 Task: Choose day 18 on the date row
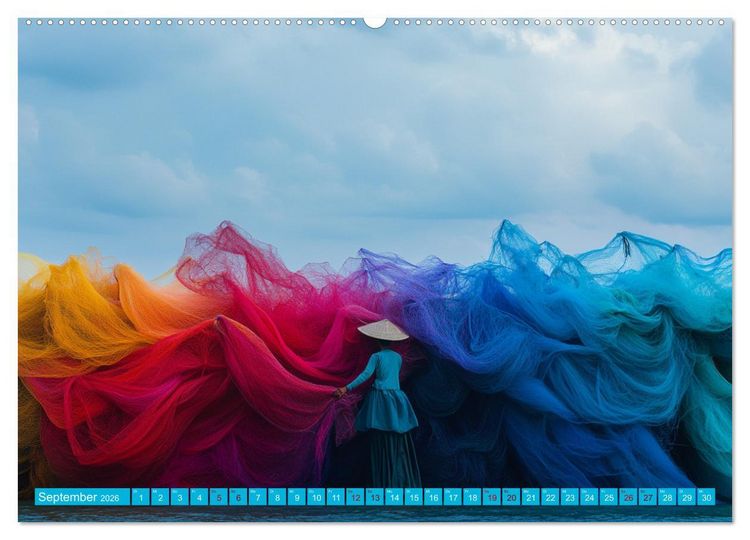point(472,497)
